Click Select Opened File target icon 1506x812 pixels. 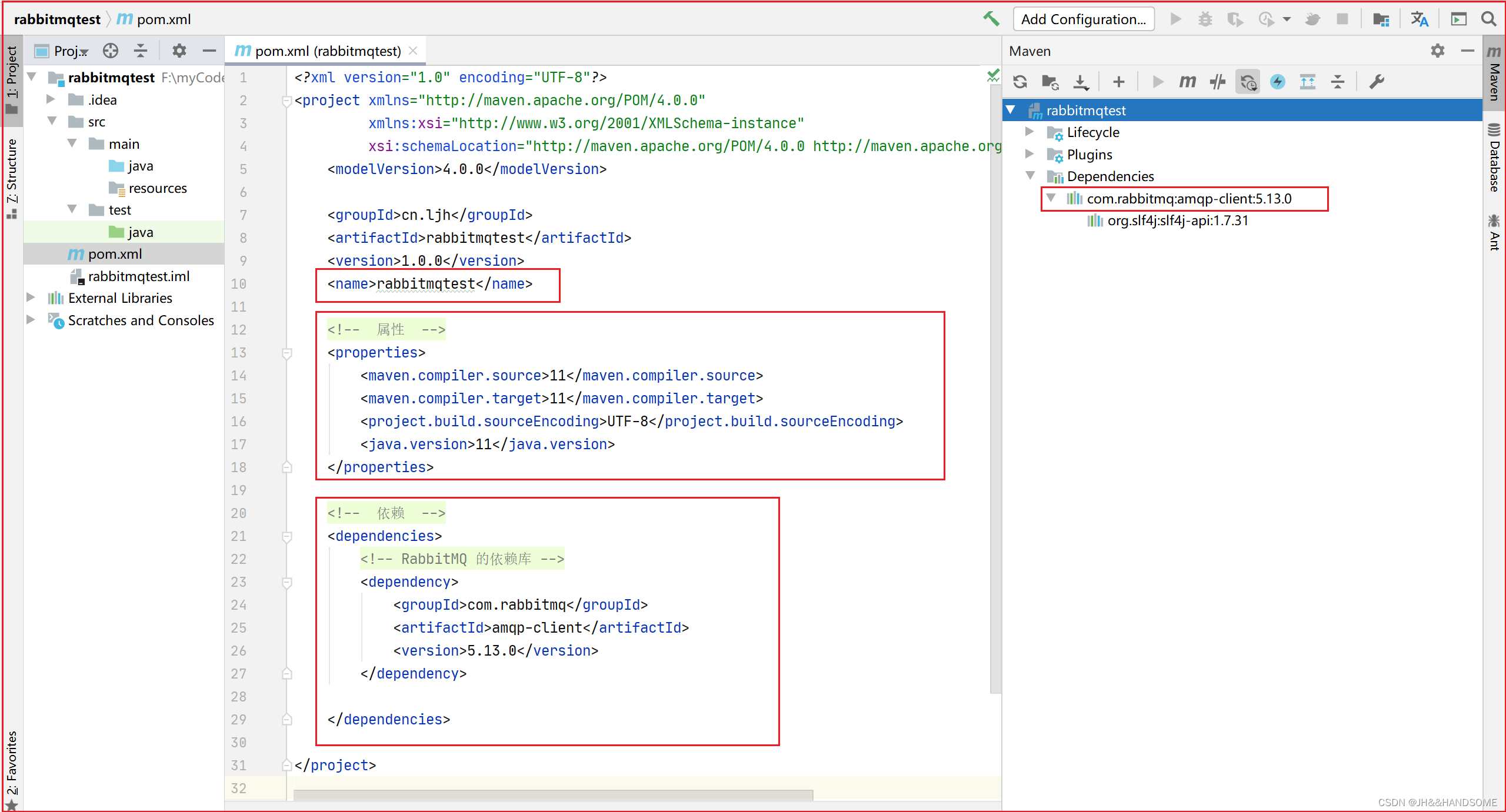pyautogui.click(x=110, y=51)
